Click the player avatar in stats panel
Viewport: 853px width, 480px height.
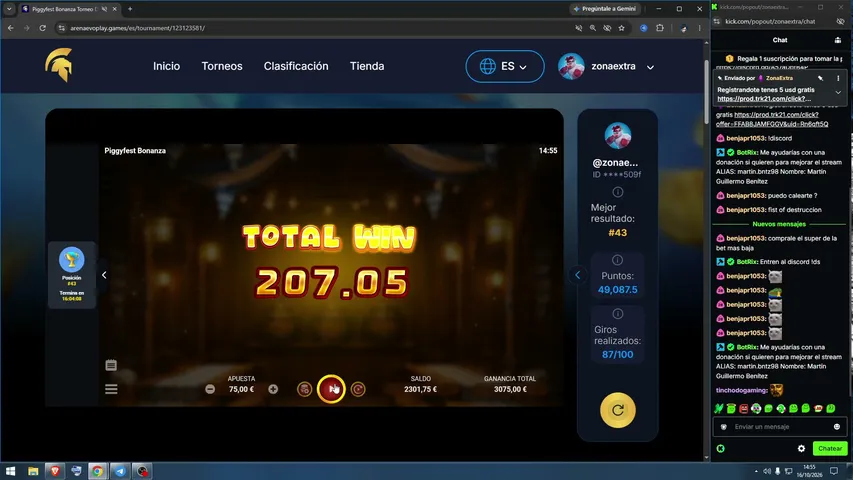tap(617, 136)
